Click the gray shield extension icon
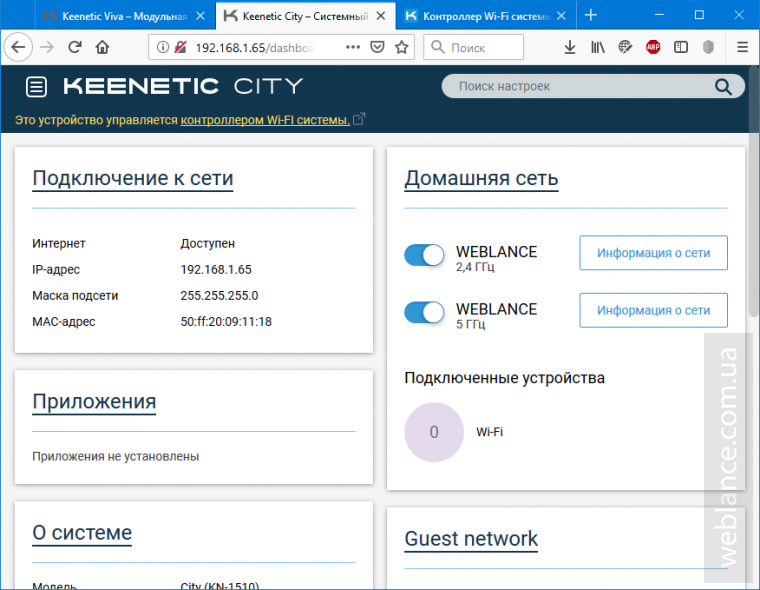Image resolution: width=760 pixels, height=590 pixels. 708,47
